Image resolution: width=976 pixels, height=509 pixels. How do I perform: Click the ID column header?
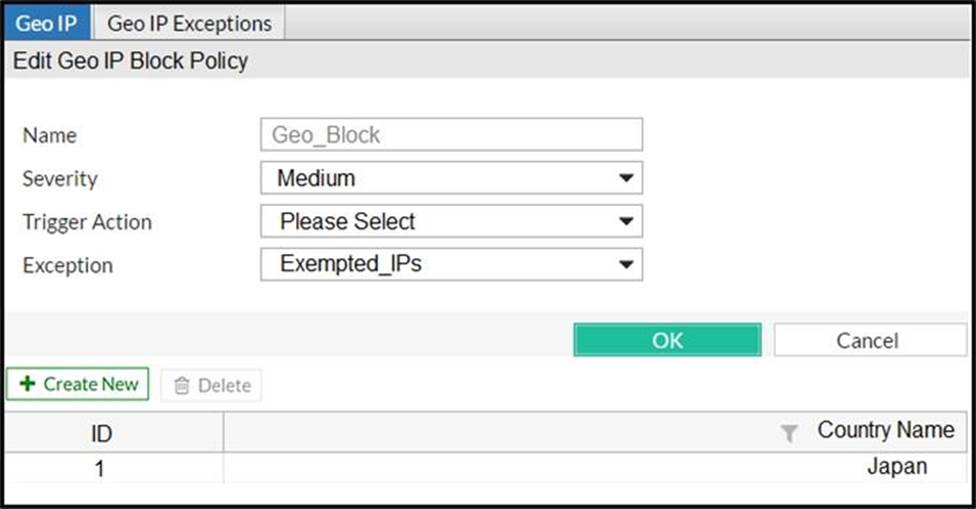[102, 433]
